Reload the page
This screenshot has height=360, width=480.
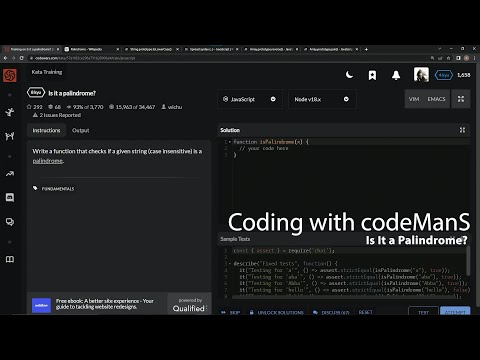coord(22,58)
